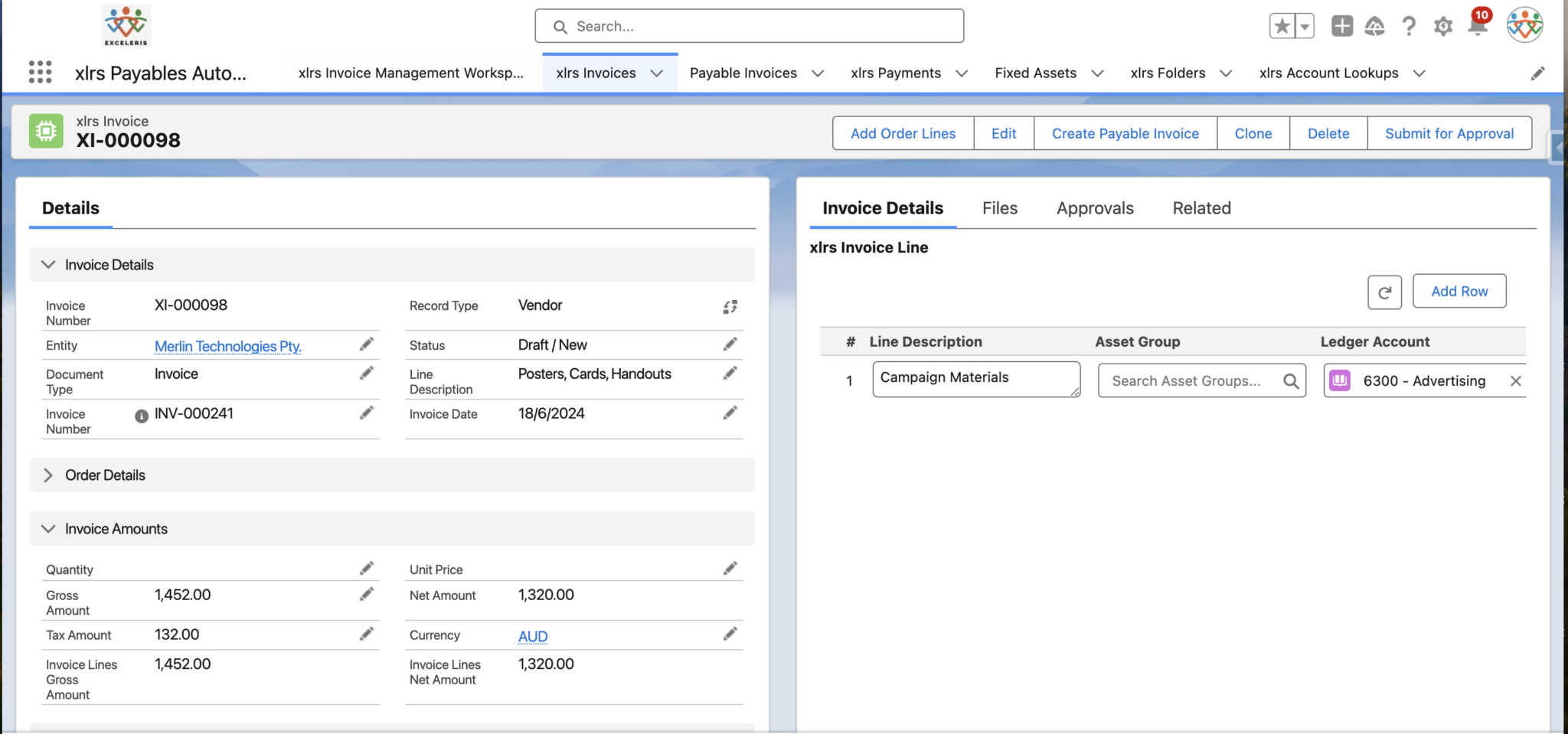The width and height of the screenshot is (1568, 734).
Task: Click the refresh icon above the invoice lines
Action: (1384, 292)
